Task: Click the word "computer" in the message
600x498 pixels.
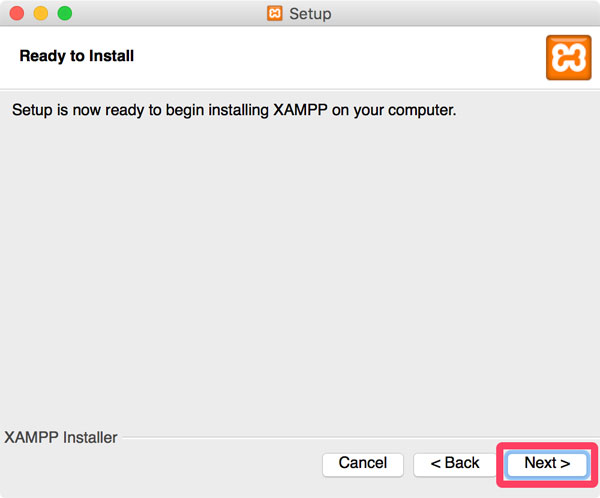Action: pos(422,111)
